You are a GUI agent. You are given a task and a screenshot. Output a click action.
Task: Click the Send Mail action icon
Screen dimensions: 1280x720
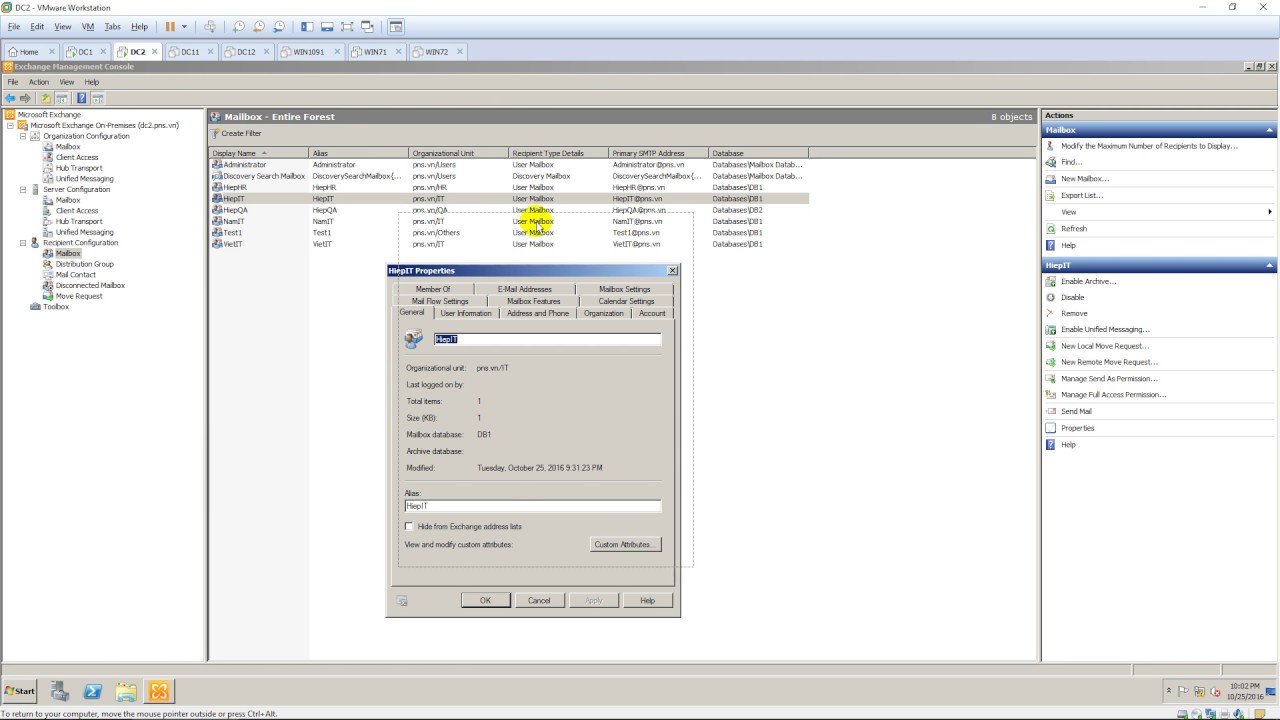[1050, 411]
